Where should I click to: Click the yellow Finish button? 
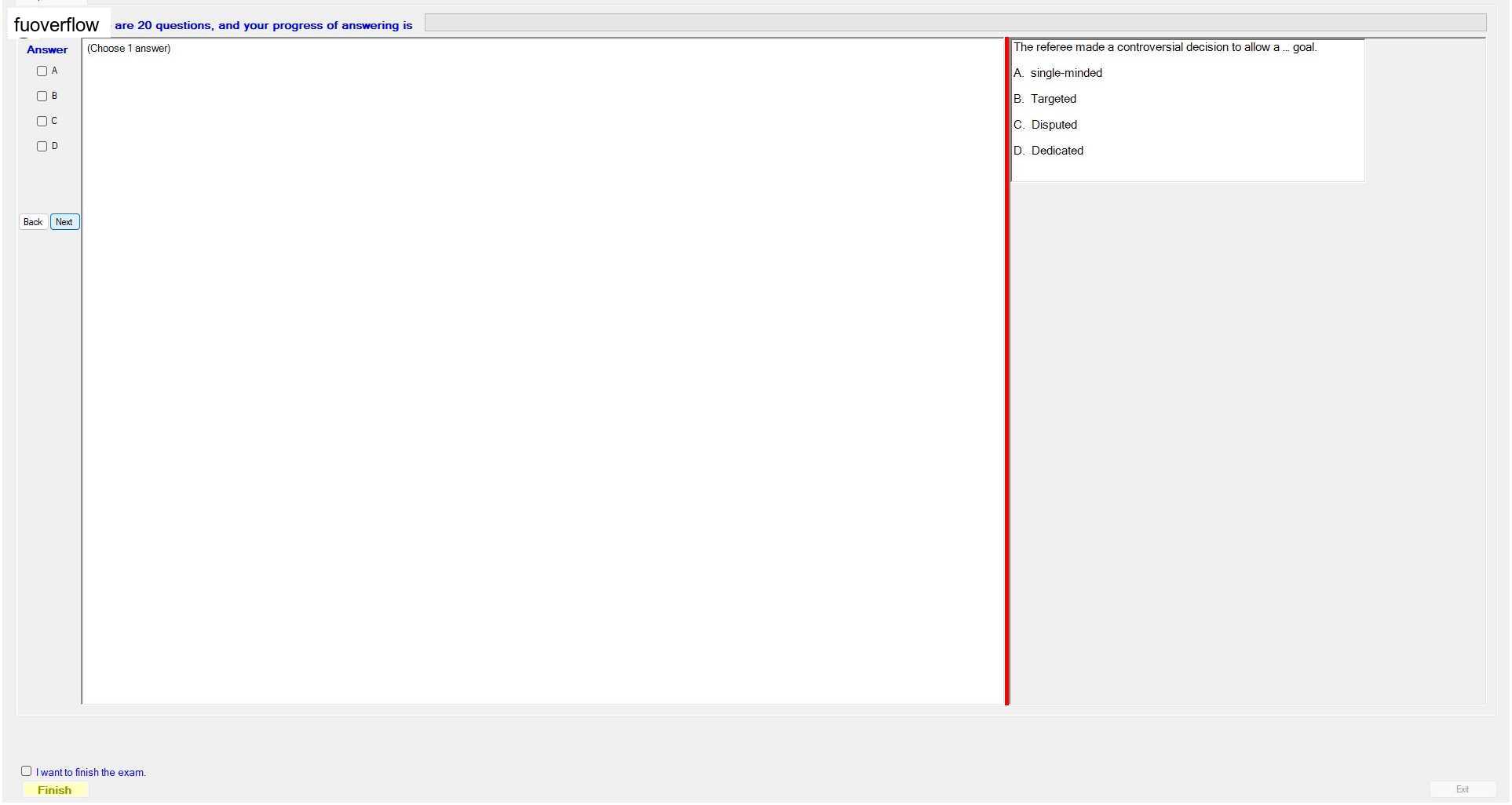(x=55, y=791)
